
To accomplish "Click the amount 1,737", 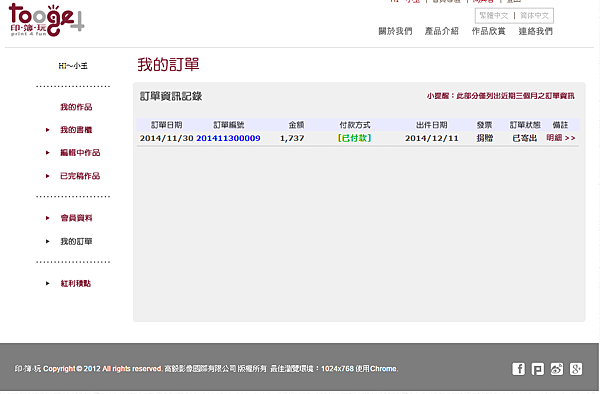I will (292, 138).
